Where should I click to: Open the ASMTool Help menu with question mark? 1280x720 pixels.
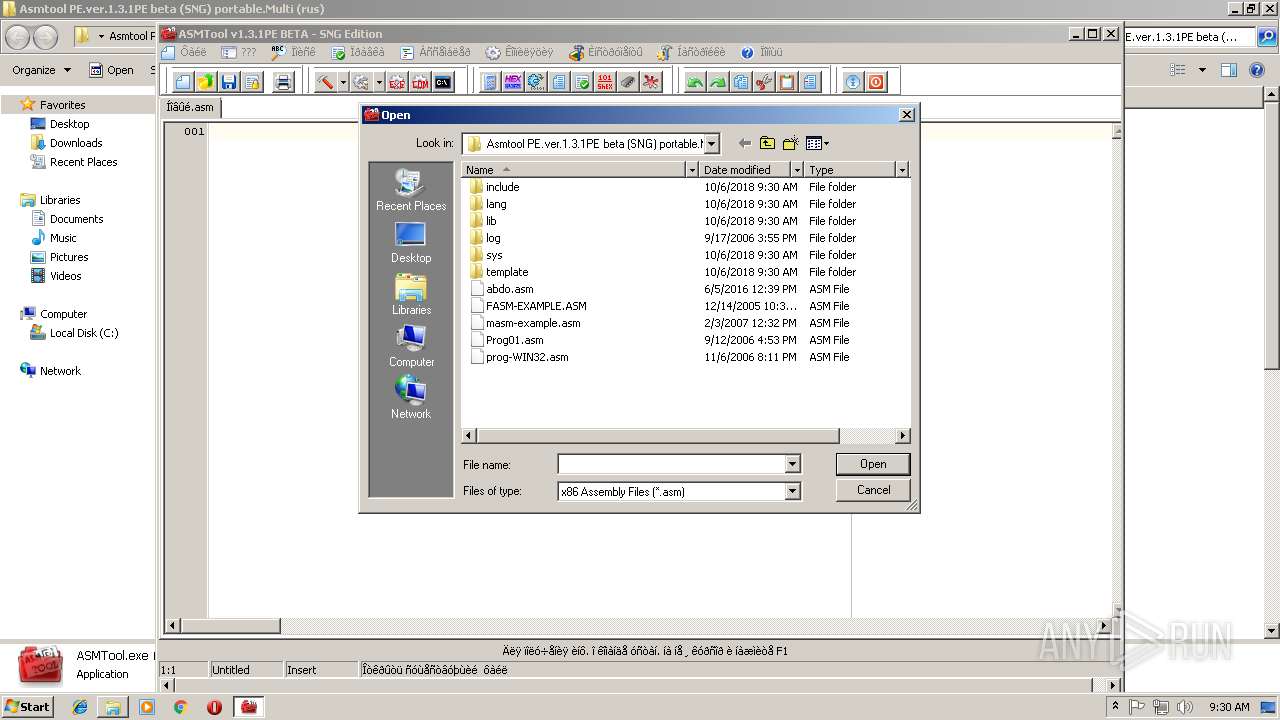(761, 52)
